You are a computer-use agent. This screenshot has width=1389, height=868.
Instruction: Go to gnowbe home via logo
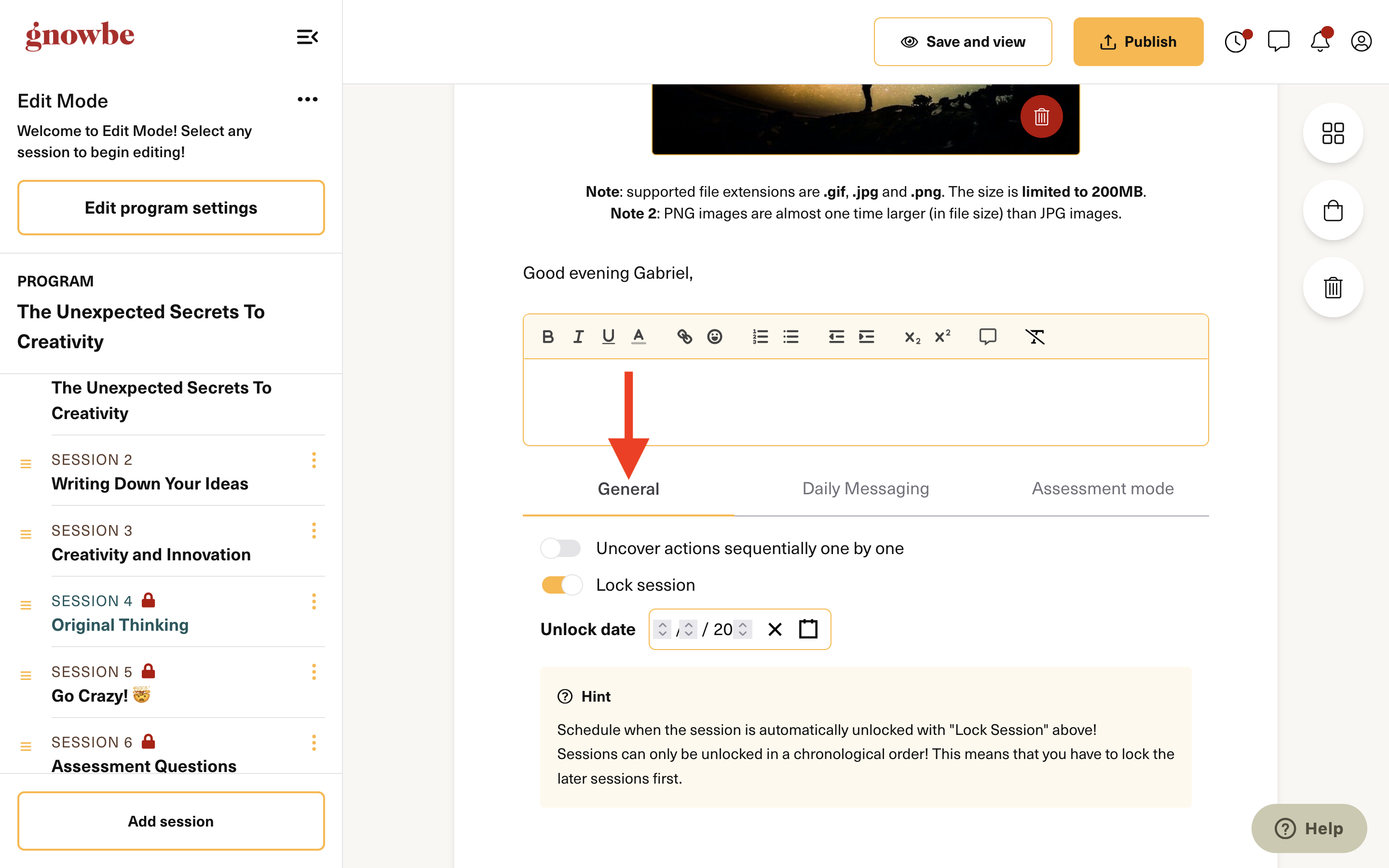coord(80,36)
